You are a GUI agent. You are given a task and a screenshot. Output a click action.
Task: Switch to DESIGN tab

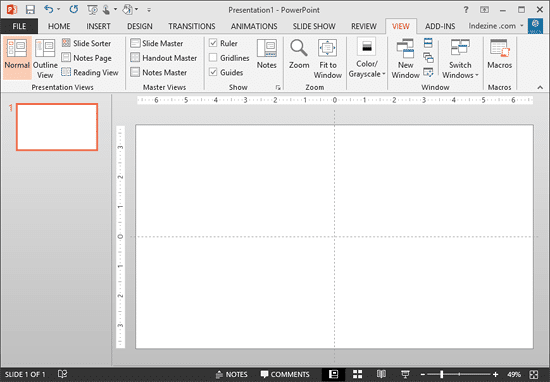point(140,26)
